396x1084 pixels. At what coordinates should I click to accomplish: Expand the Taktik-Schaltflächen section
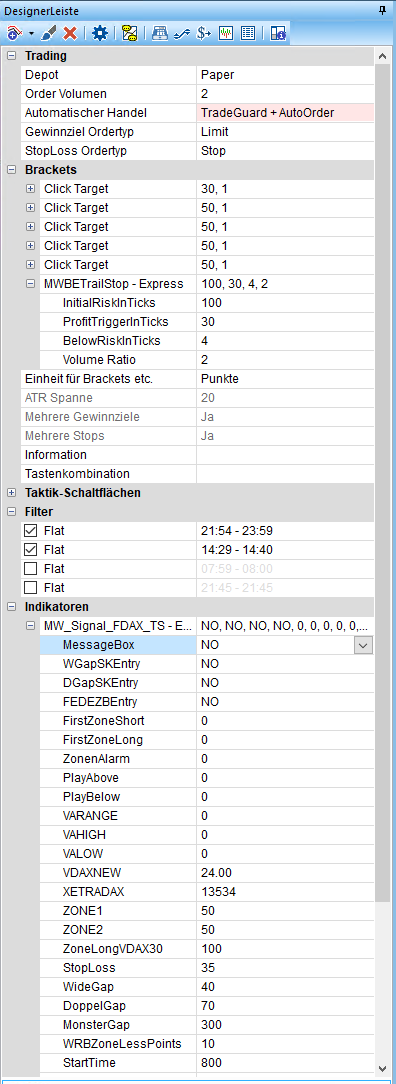pyautogui.click(x=11, y=493)
